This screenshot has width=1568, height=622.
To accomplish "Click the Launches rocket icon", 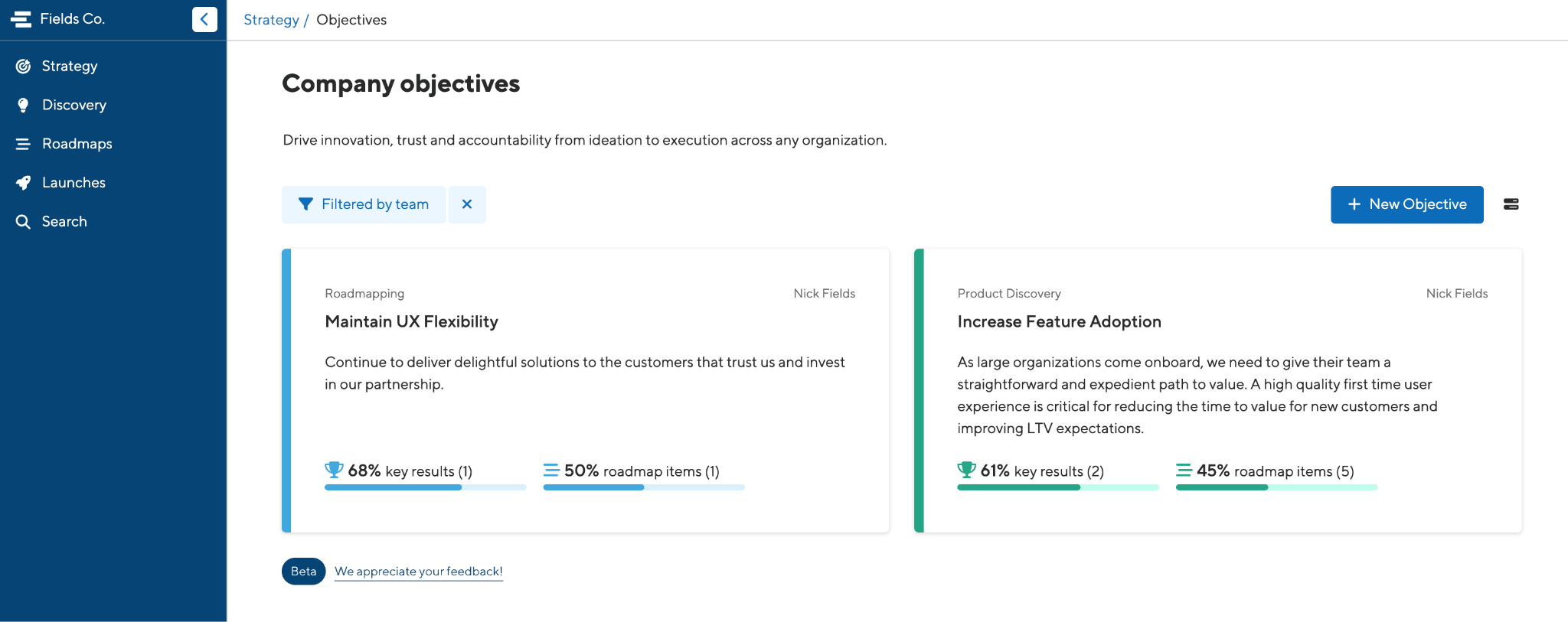I will pos(24,183).
